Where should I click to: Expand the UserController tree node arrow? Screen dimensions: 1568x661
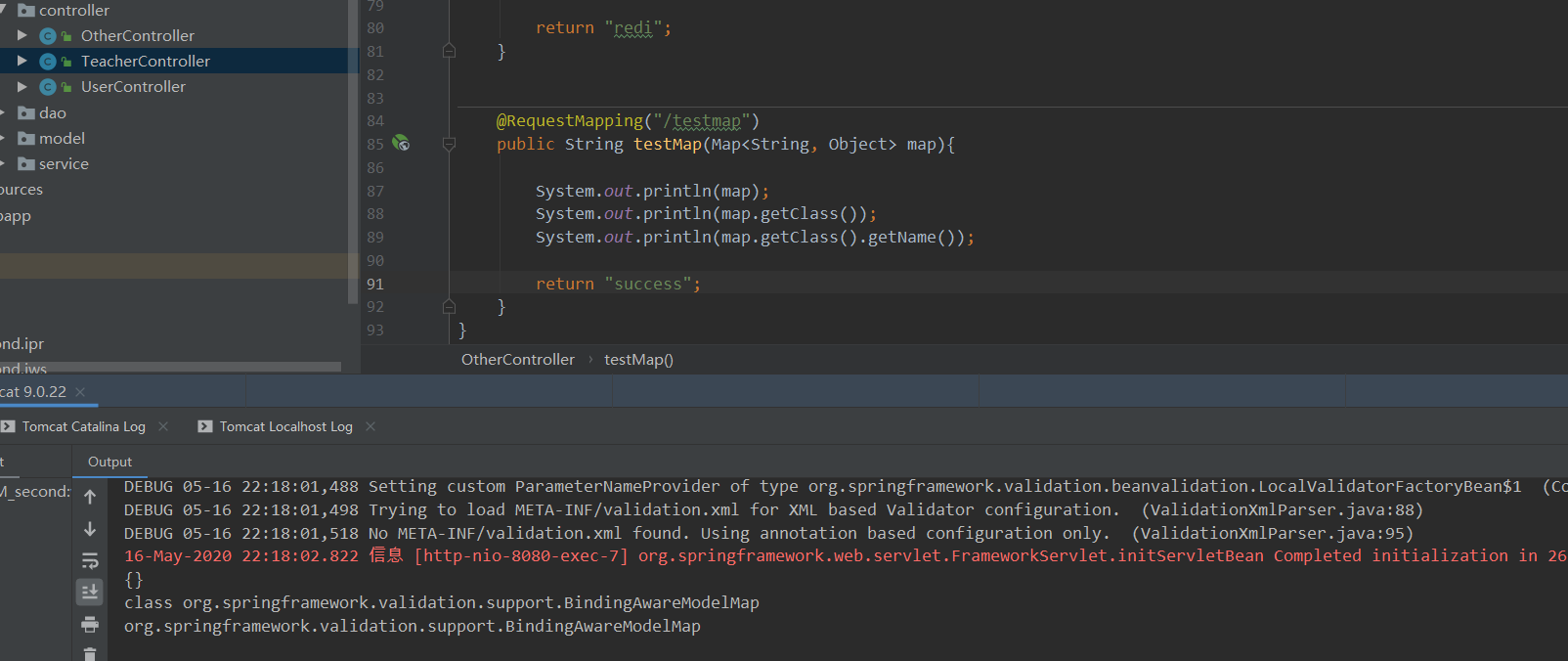pos(22,86)
